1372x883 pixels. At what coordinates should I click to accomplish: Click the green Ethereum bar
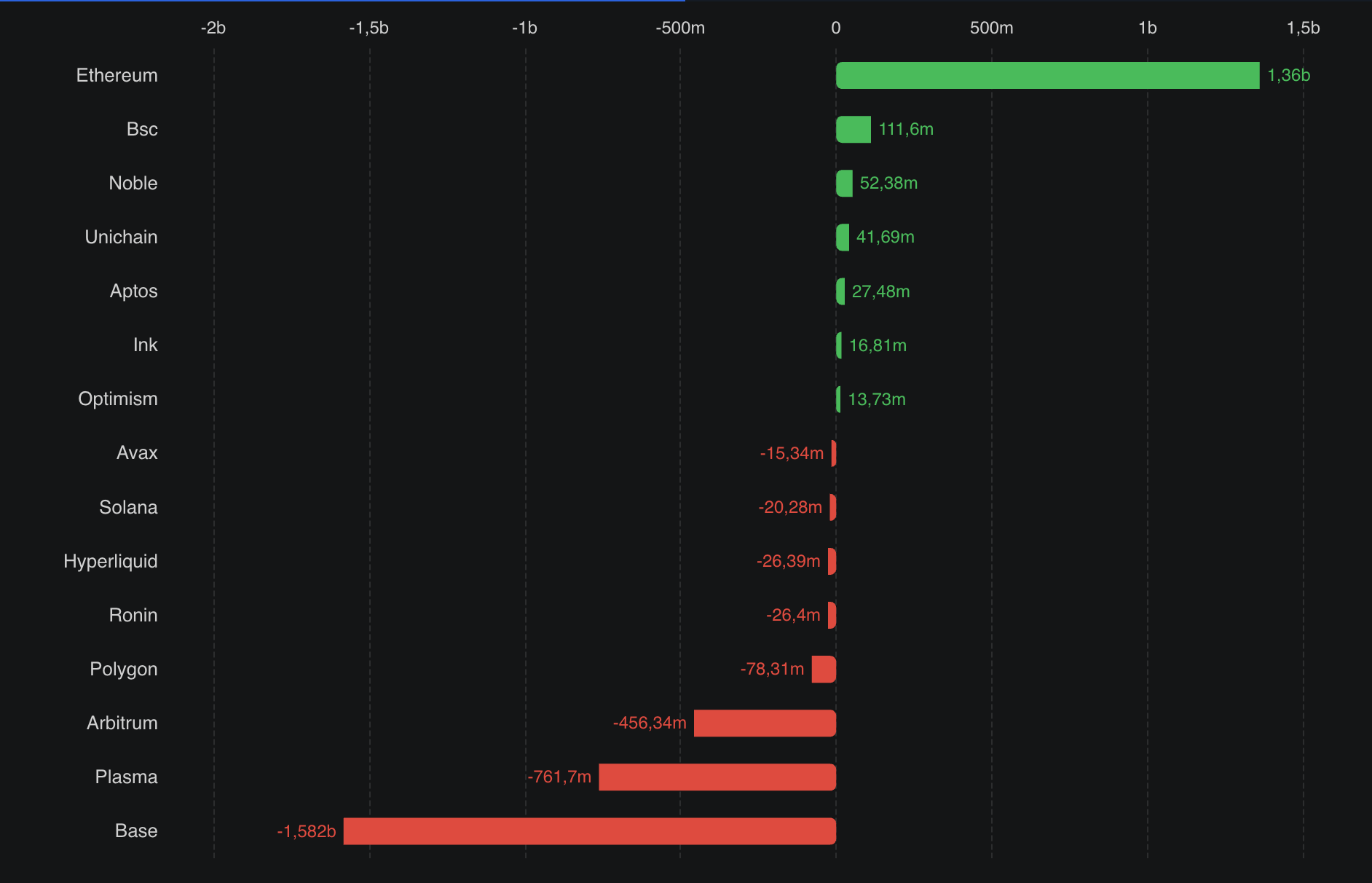pos(1047,76)
